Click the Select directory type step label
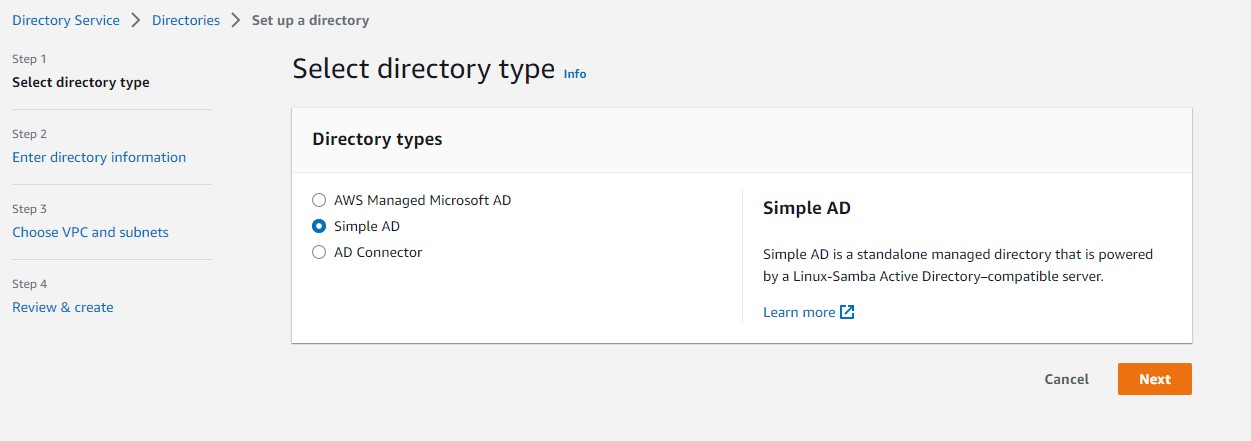Viewport: 1251px width, 441px height. (81, 82)
